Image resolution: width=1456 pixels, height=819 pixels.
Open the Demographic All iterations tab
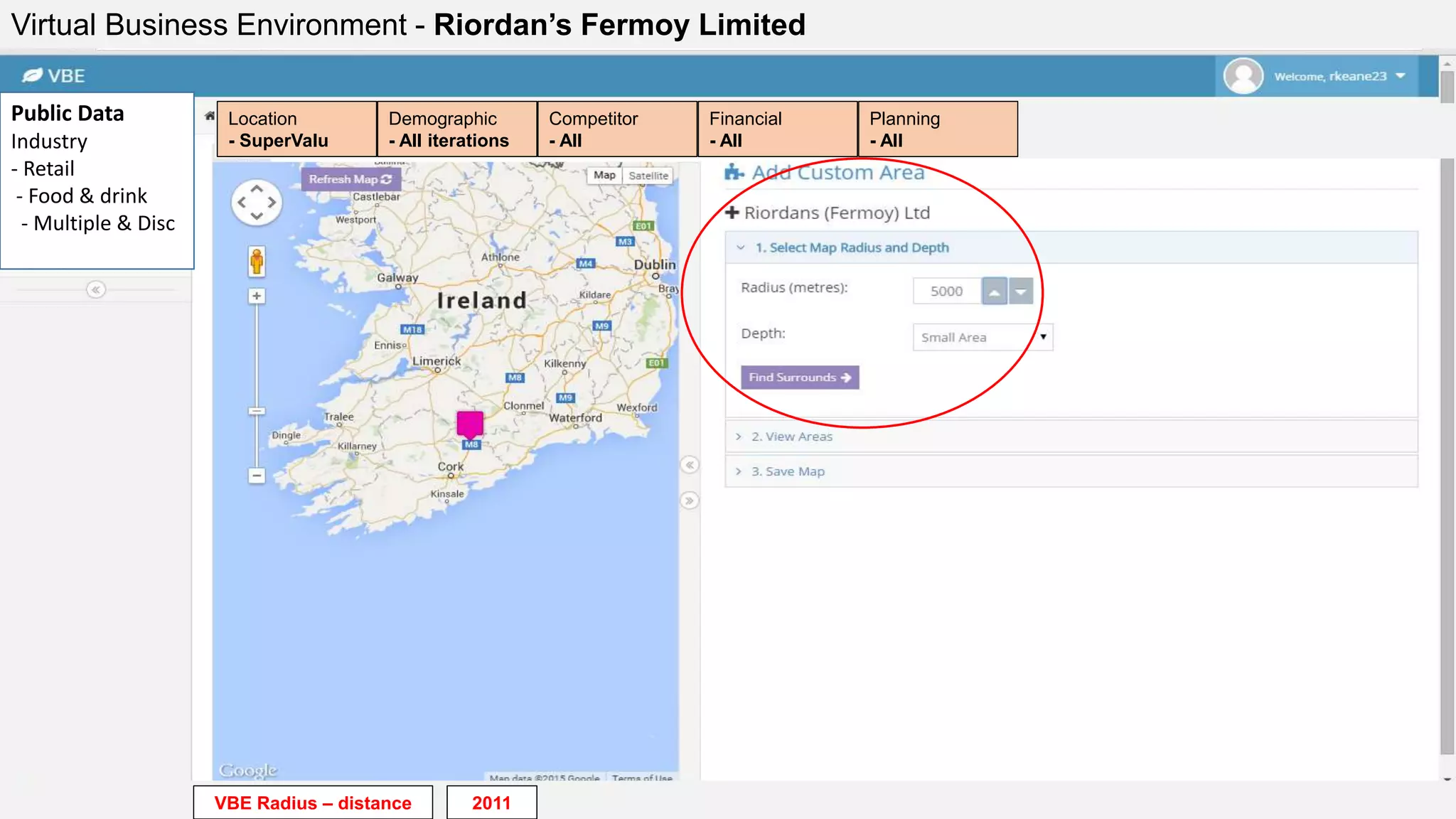(x=457, y=129)
